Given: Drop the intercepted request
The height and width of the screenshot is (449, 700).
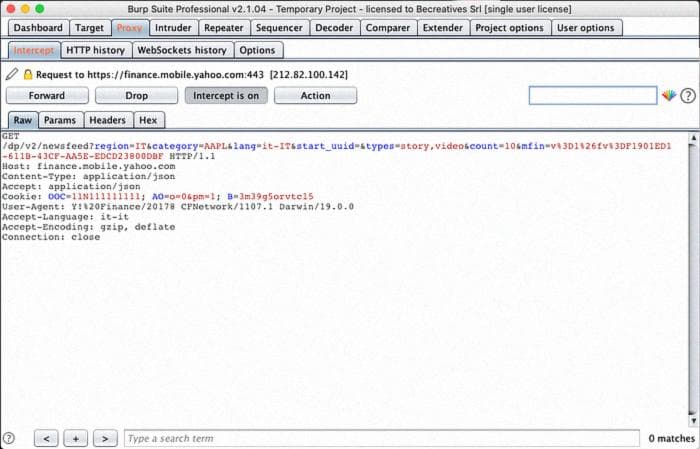Looking at the screenshot, I should [x=136, y=96].
